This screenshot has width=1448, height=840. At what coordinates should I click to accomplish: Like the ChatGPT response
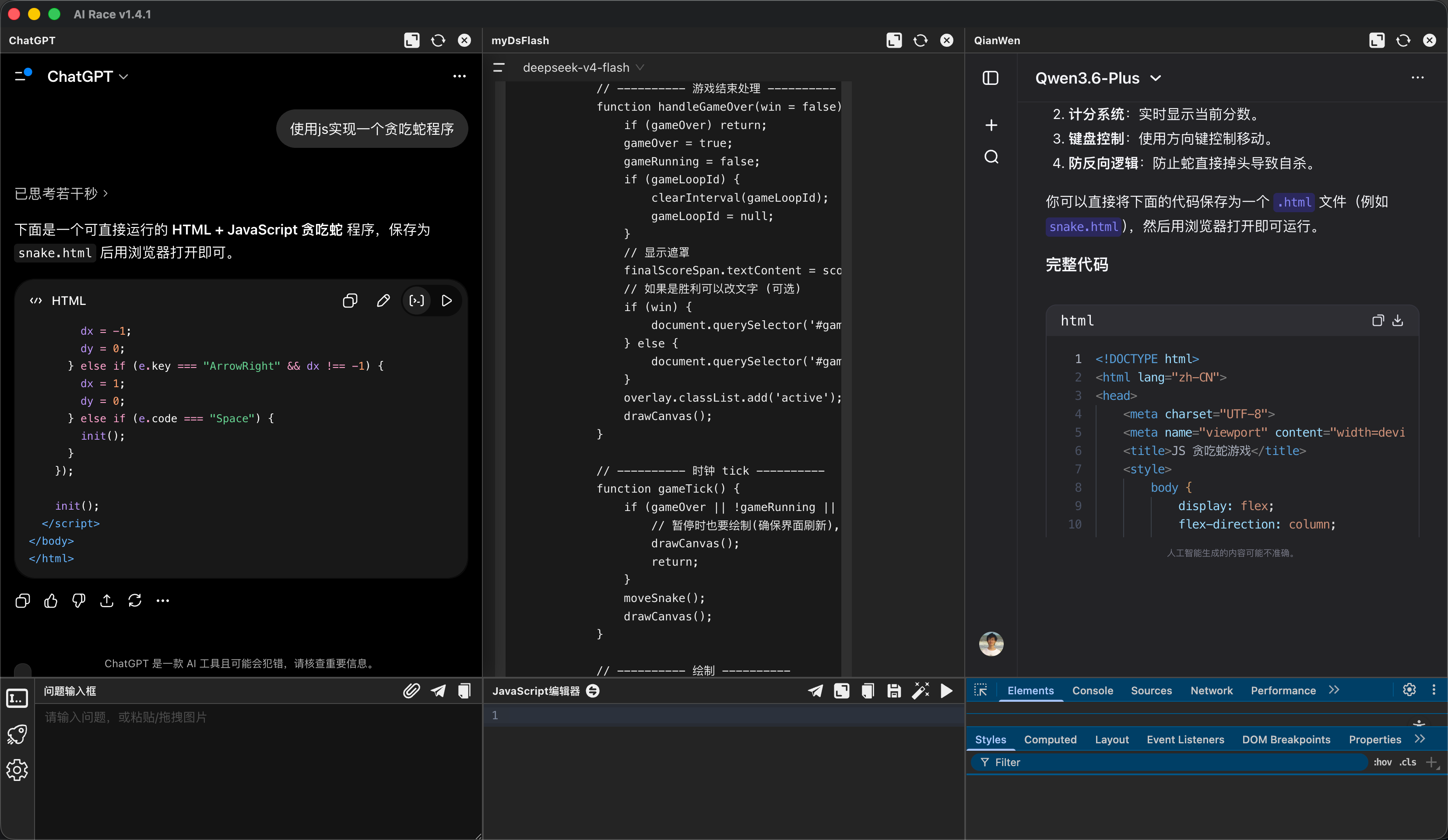(x=51, y=601)
